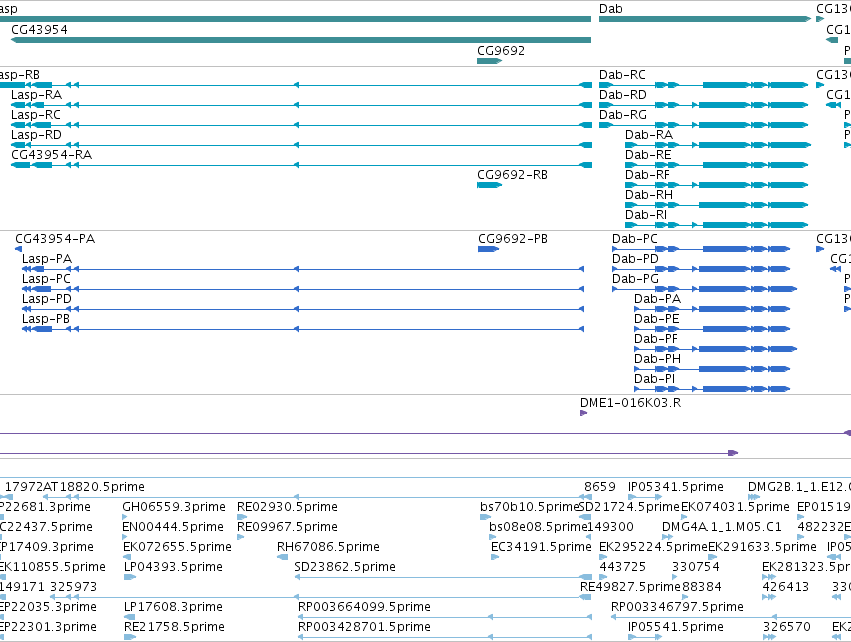851x642 pixels.
Task: Select the CG9692 gene arrow glyph
Action: tap(489, 61)
